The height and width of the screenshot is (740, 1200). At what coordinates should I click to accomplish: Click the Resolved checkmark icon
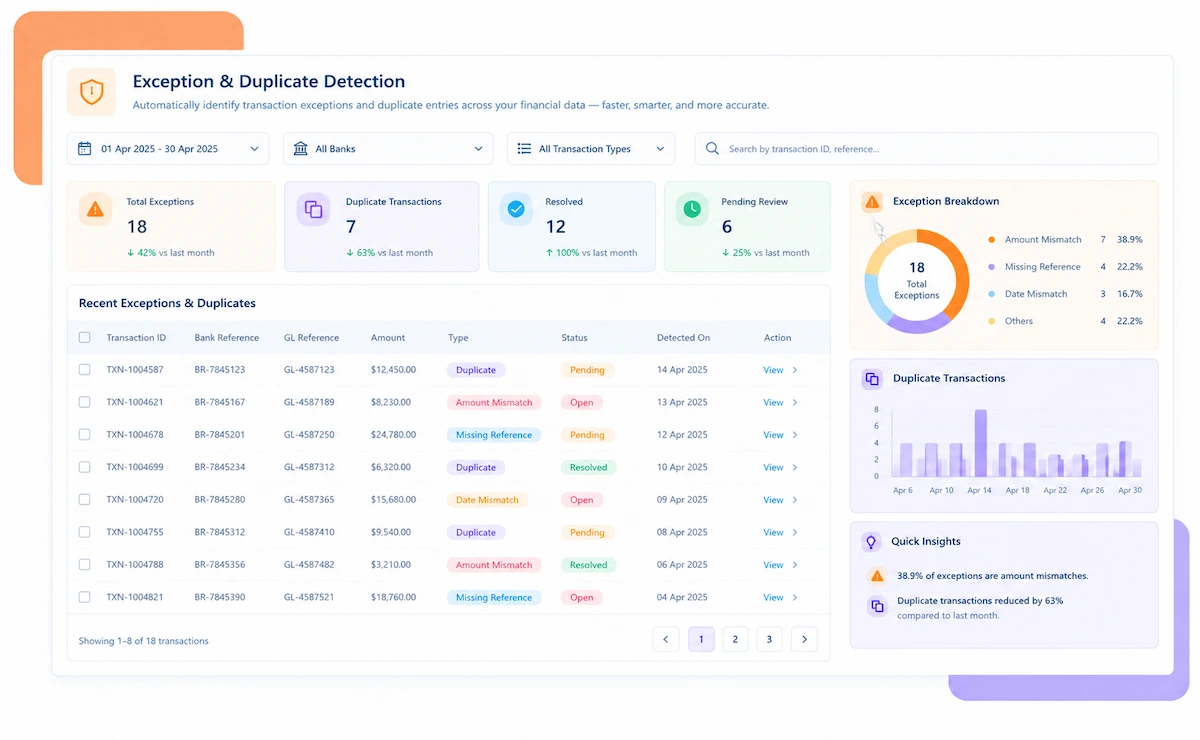coord(516,209)
